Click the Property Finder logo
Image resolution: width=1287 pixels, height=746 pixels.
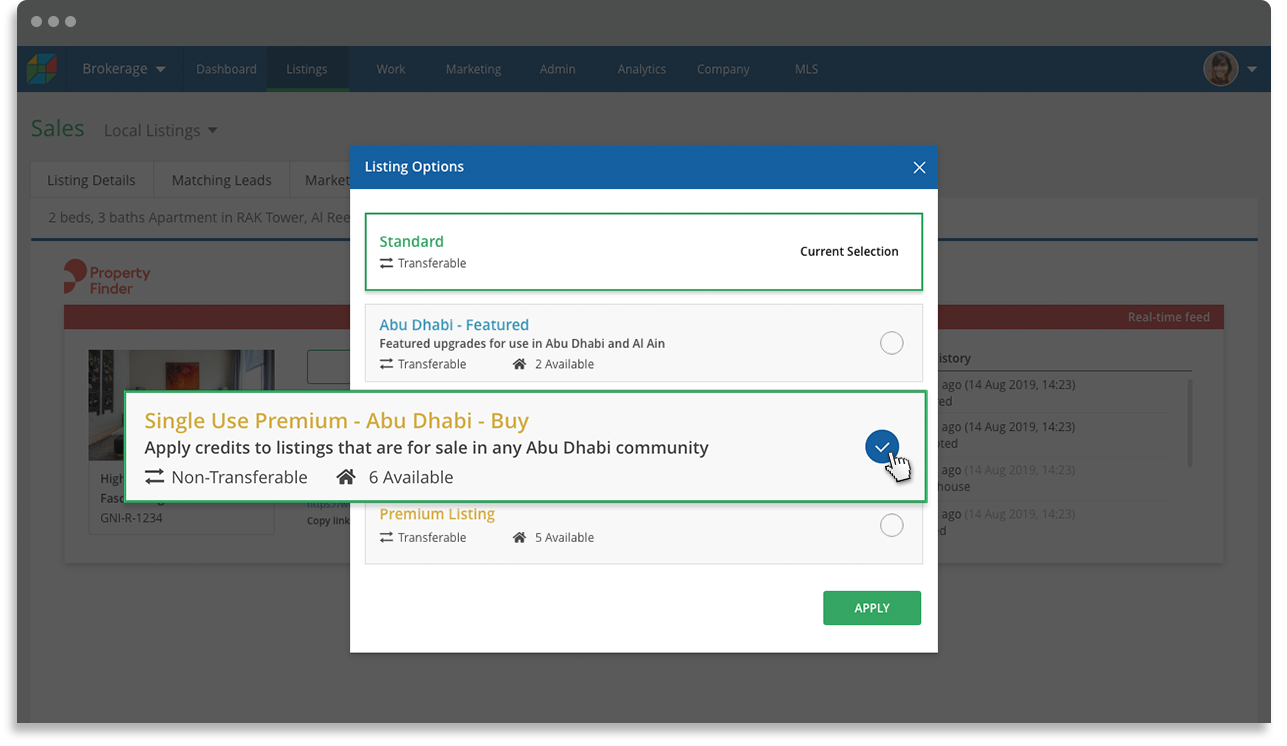click(107, 277)
